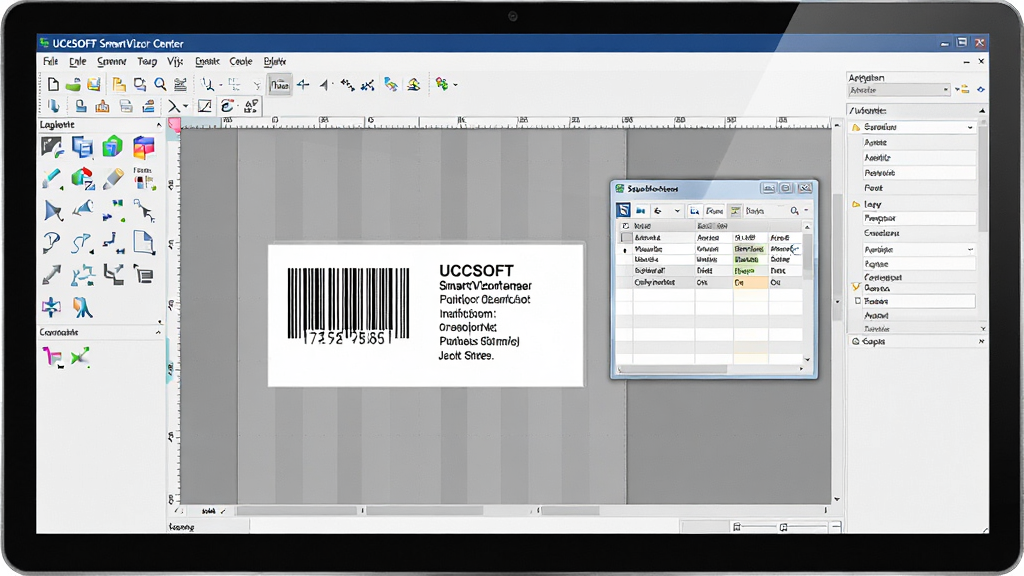
Task: Open the dropdown arrow on the first right panel property row
Action: (x=970, y=127)
